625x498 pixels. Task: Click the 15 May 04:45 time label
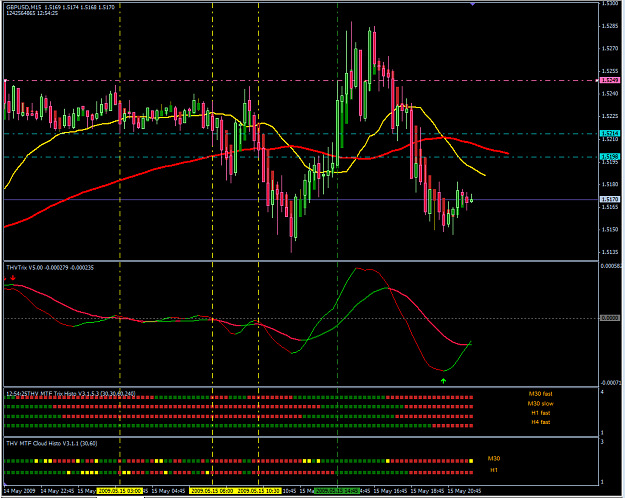coord(168,491)
